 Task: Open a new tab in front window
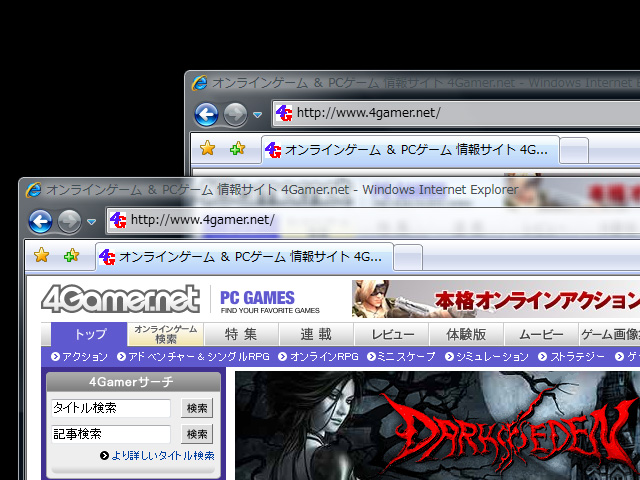click(408, 258)
